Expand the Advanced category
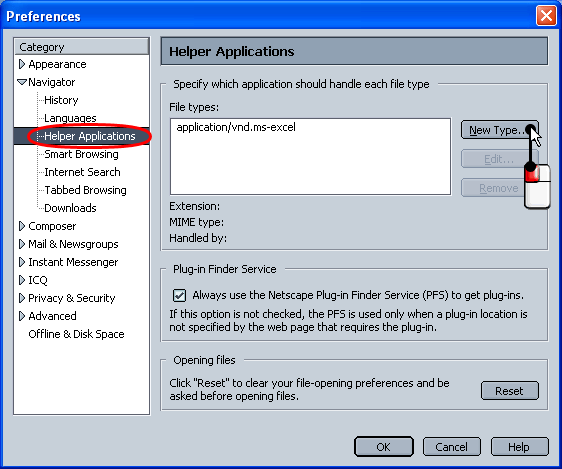562x469 pixels. pos(22,316)
